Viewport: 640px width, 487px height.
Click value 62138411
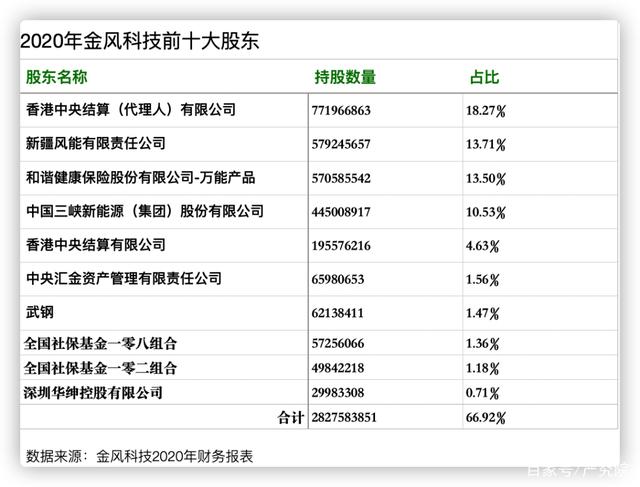click(338, 314)
